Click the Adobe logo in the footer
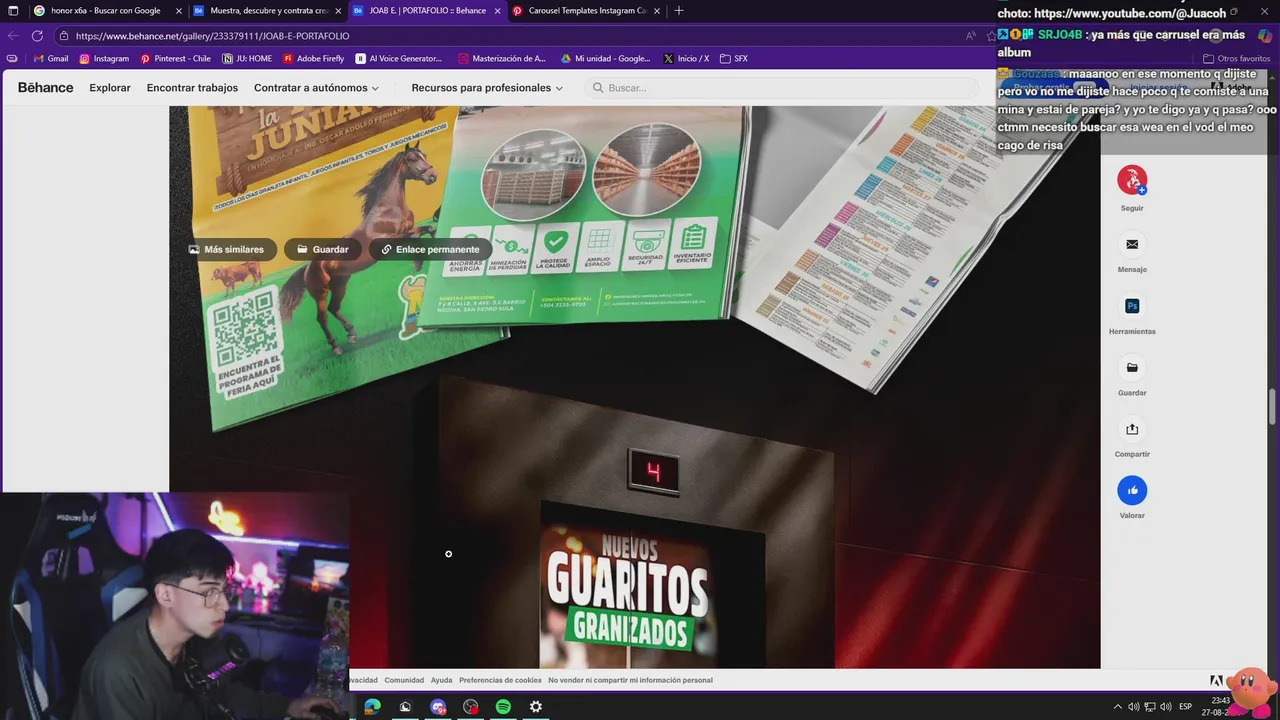Screen dimensions: 1280x720 tap(1216, 681)
